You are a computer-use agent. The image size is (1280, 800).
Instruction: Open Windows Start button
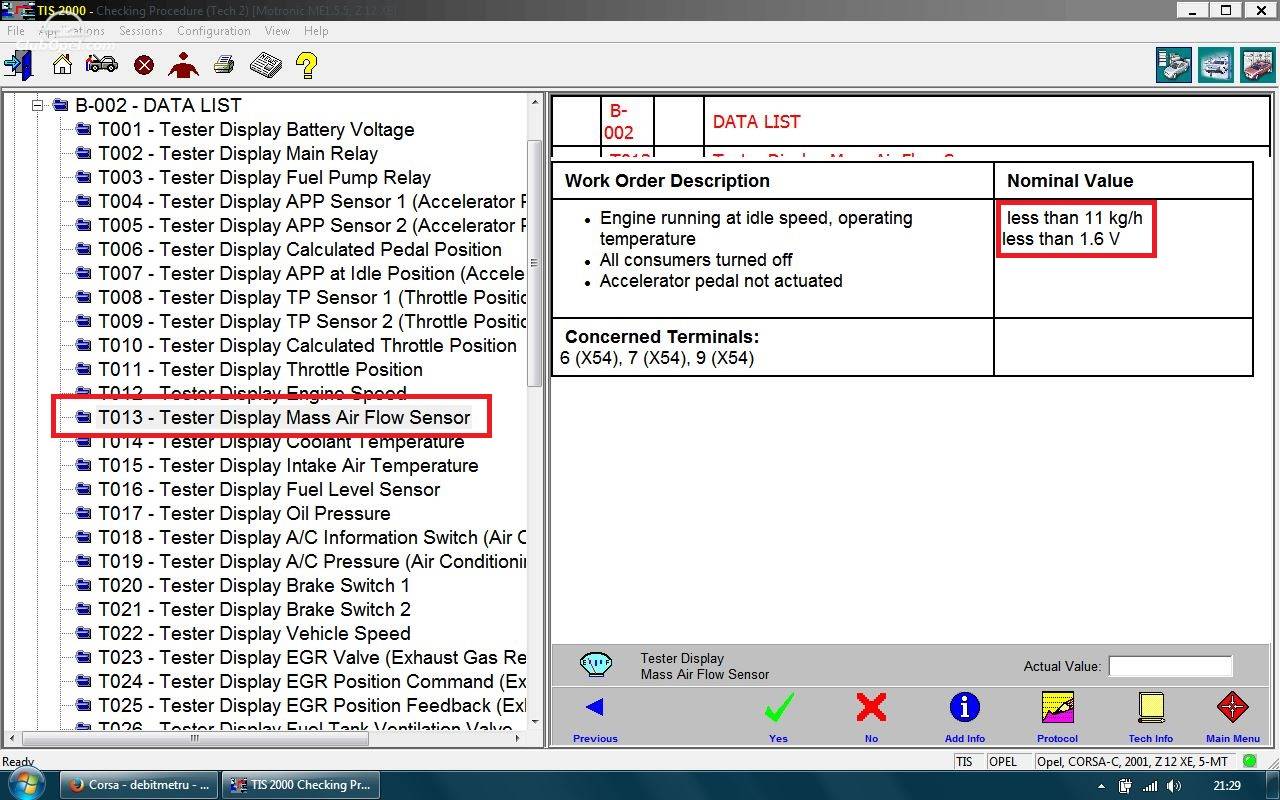tap(24, 785)
